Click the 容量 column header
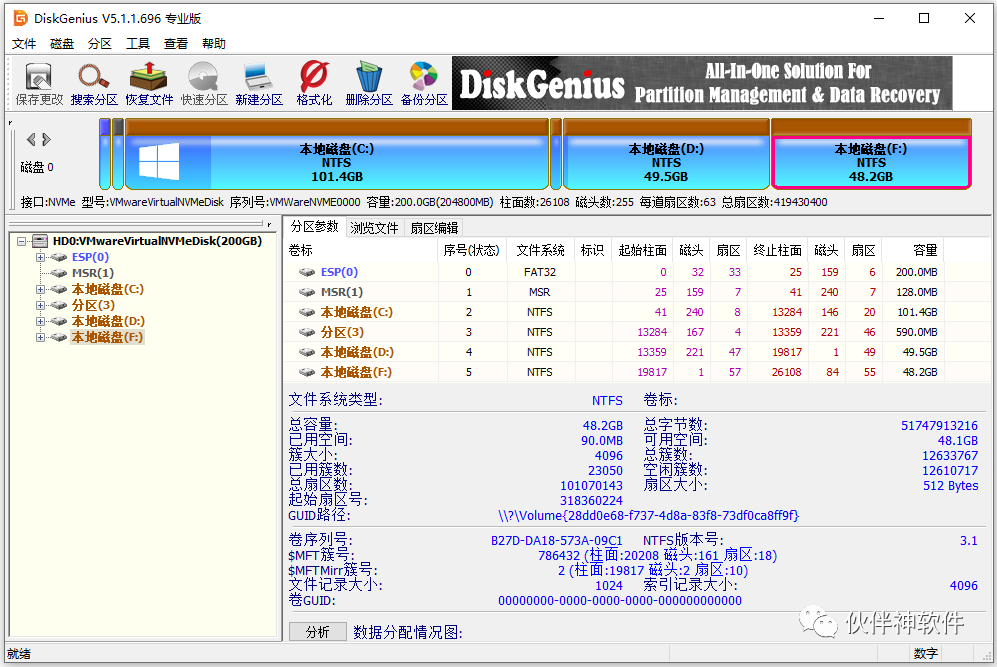The height and width of the screenshot is (667, 997). click(912, 251)
